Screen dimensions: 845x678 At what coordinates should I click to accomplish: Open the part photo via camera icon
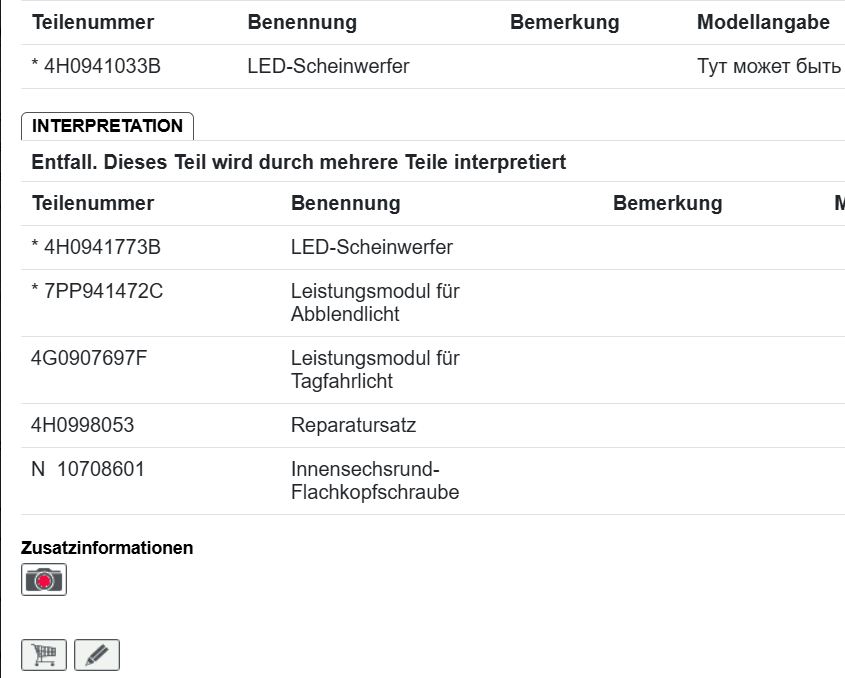click(x=44, y=578)
